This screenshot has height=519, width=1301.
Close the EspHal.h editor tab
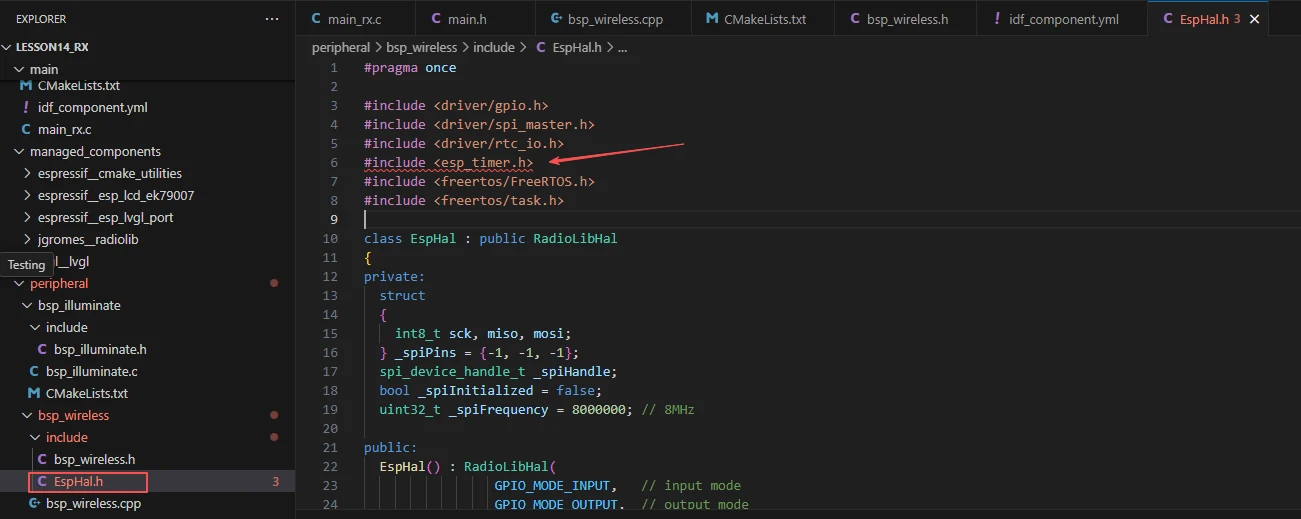[x=1255, y=19]
